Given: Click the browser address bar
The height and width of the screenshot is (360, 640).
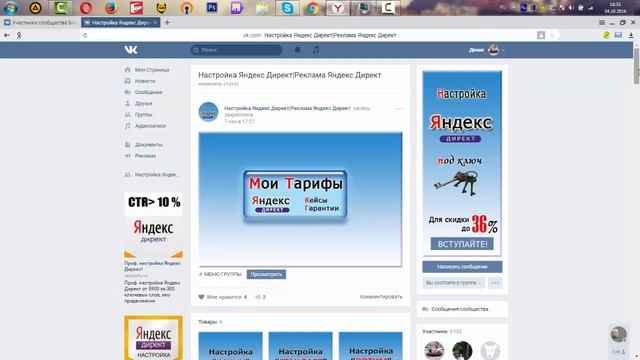Looking at the screenshot, I should click(x=320, y=36).
